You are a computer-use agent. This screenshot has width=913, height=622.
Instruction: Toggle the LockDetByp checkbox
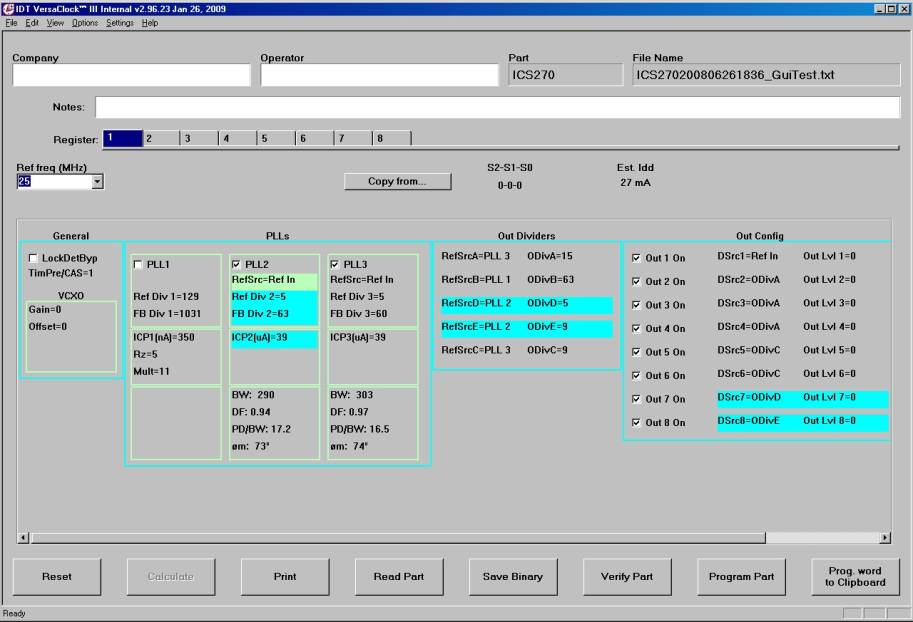pos(33,258)
